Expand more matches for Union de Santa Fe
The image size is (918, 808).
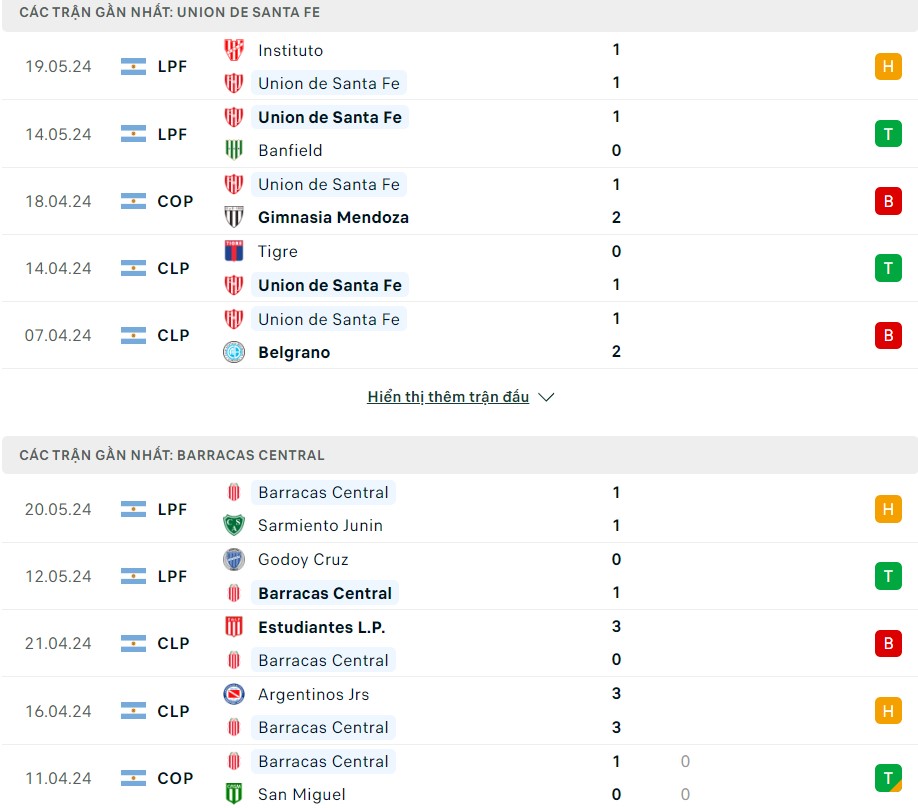pos(448,396)
